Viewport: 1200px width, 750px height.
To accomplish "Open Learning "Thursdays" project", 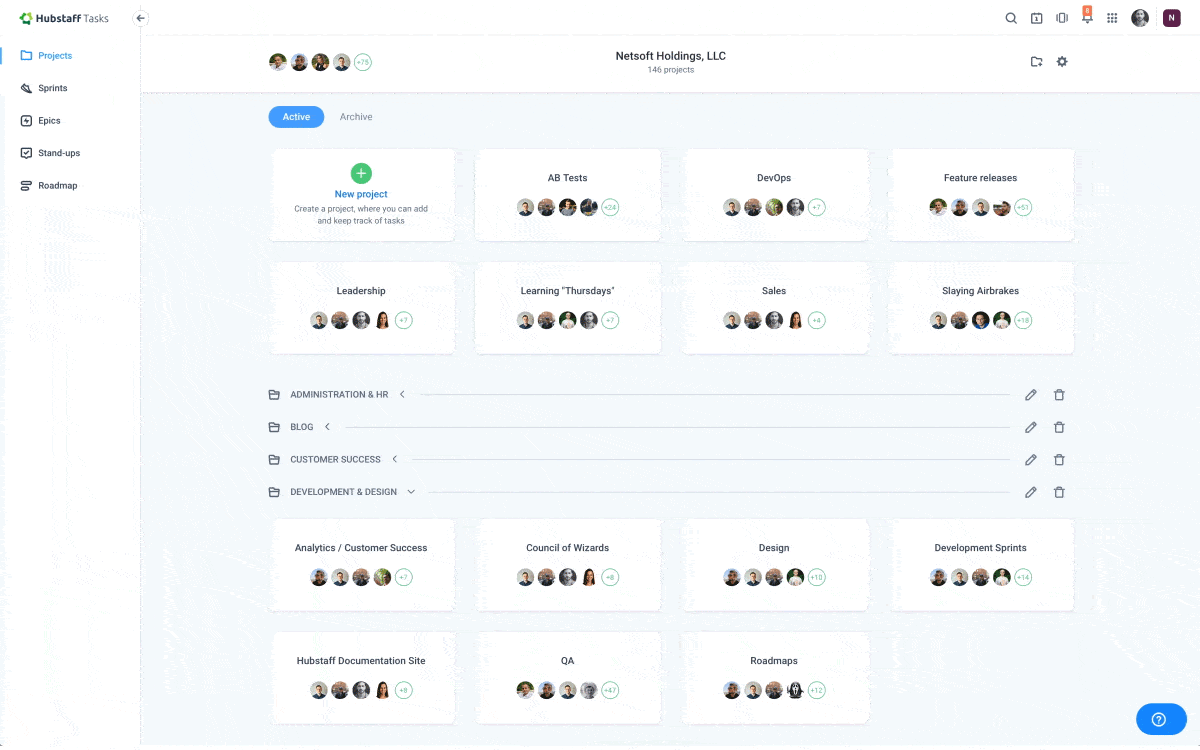I will coord(567,308).
